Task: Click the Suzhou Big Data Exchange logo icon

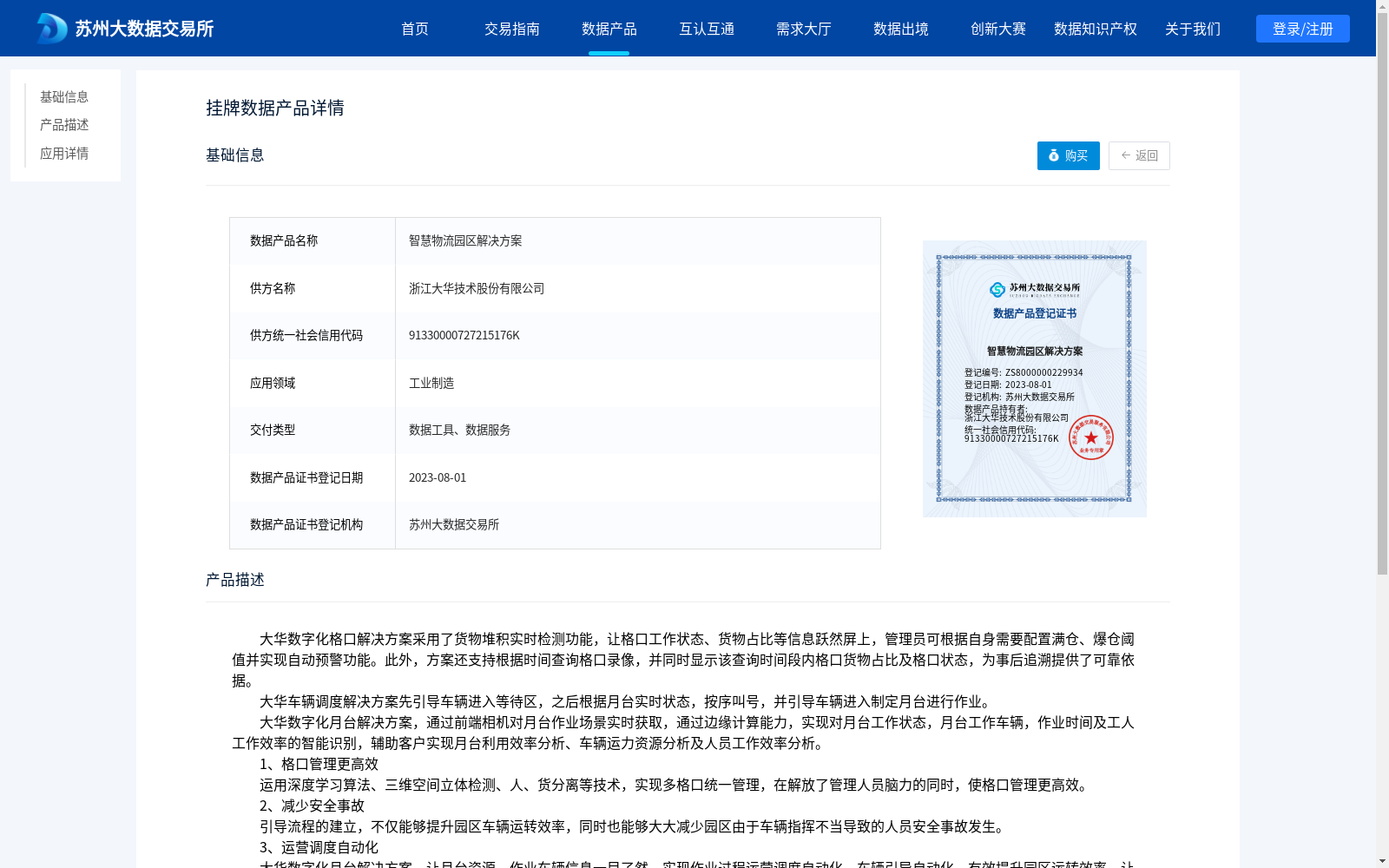Action: 51,29
